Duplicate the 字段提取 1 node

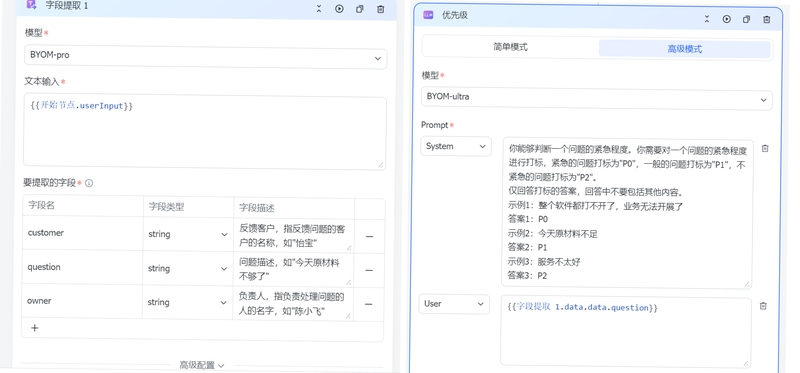click(360, 9)
